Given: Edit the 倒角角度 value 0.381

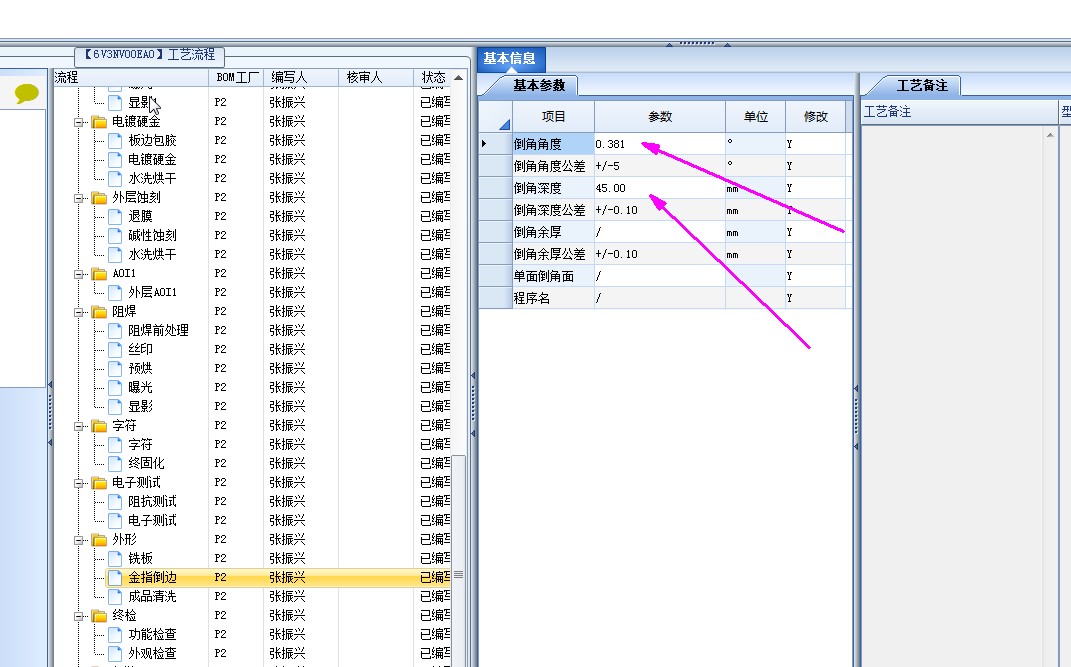Looking at the screenshot, I should (x=660, y=144).
